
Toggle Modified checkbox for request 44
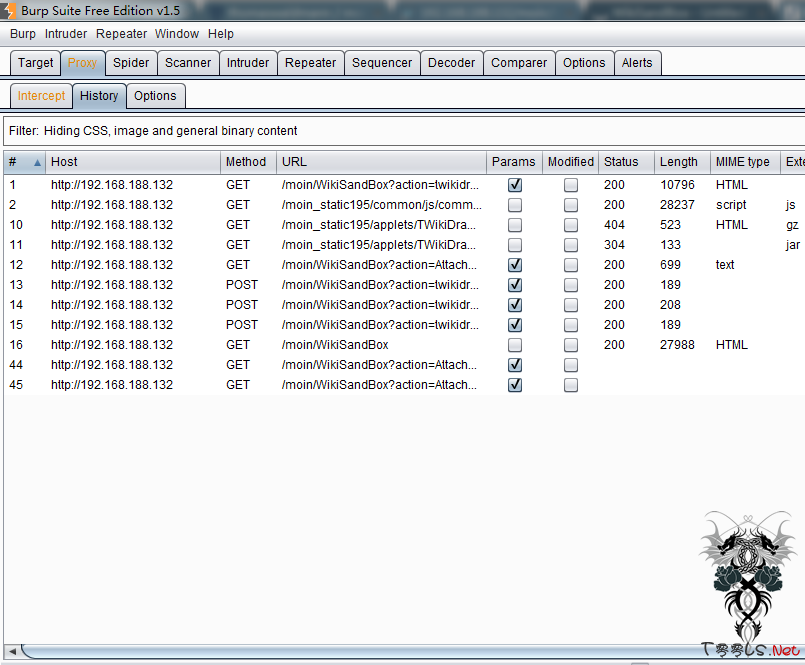tap(571, 365)
